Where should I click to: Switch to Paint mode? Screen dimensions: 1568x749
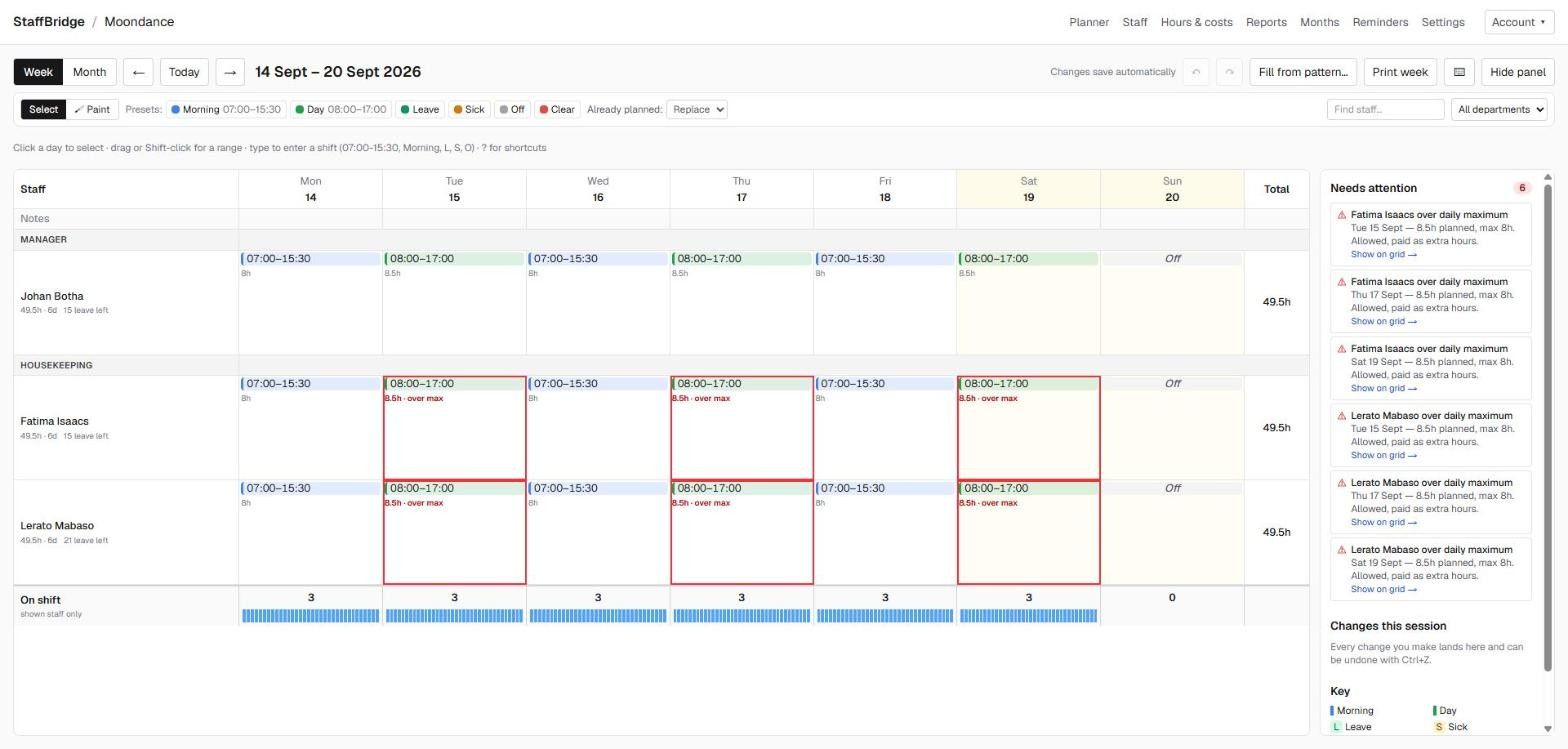tap(92, 110)
